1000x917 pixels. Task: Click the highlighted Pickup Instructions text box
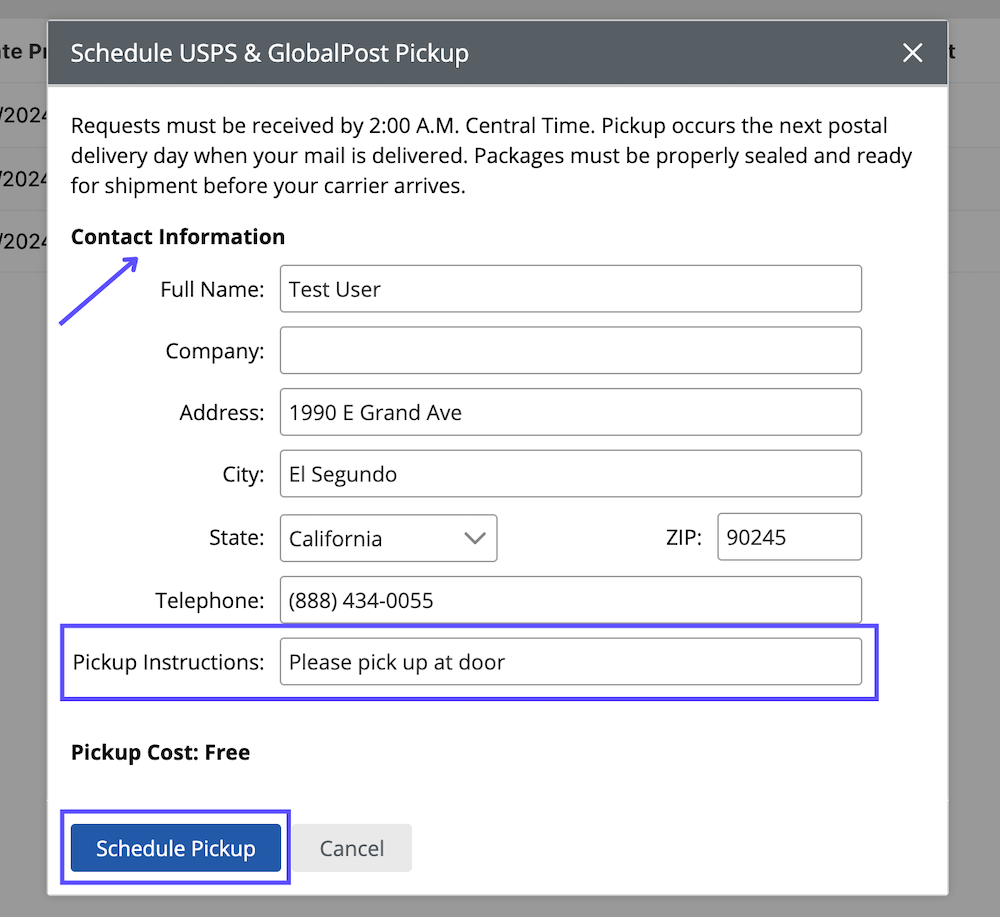(570, 661)
